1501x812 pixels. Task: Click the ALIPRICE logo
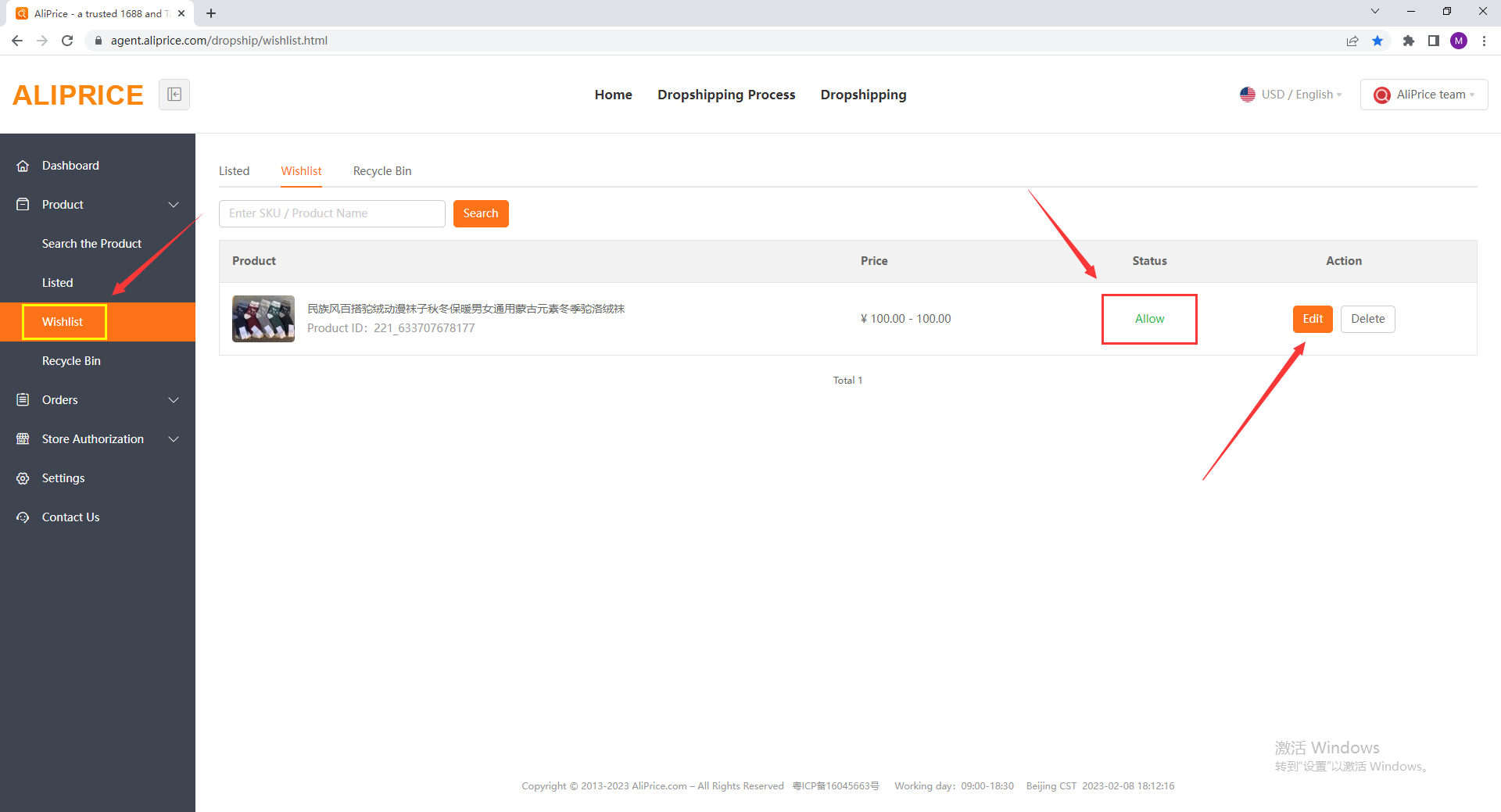(78, 95)
